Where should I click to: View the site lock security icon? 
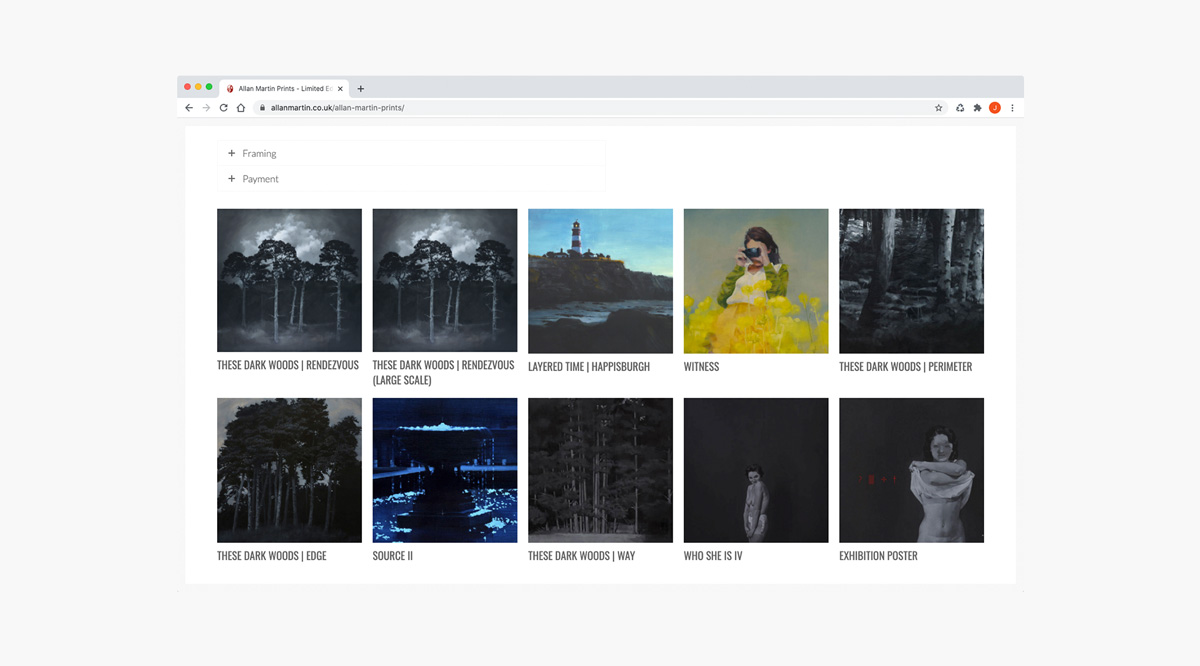(x=262, y=108)
